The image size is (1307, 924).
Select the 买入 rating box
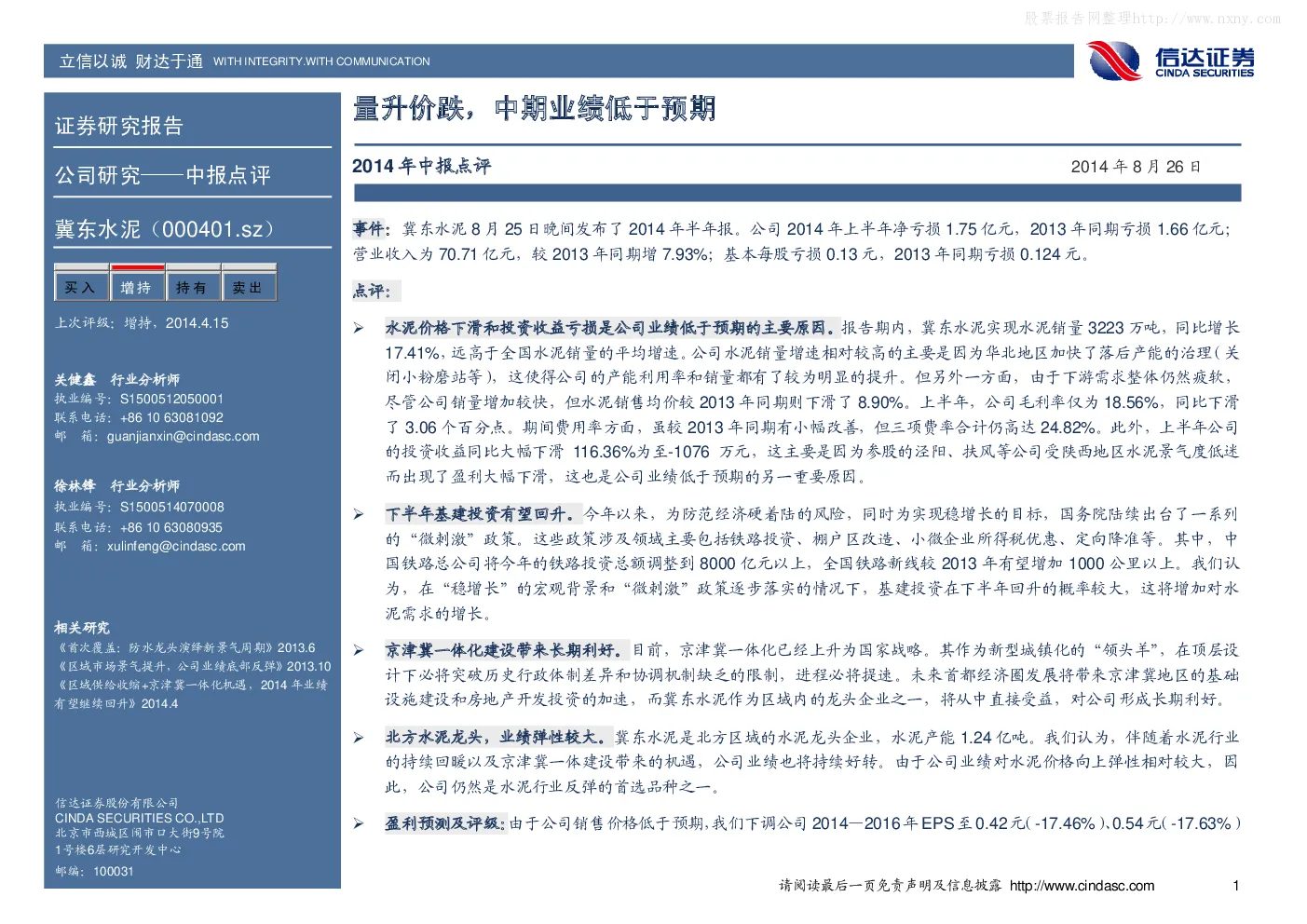click(x=81, y=287)
